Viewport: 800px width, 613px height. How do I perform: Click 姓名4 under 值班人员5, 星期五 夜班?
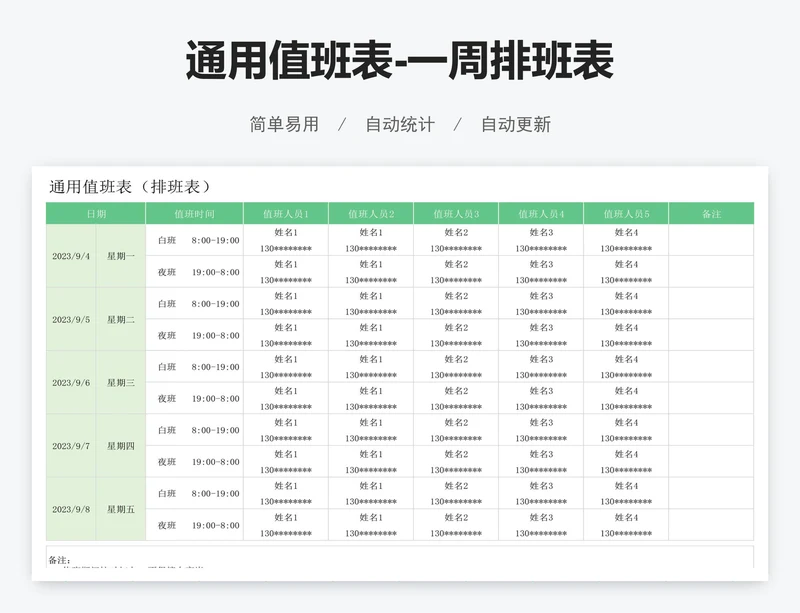(626, 518)
